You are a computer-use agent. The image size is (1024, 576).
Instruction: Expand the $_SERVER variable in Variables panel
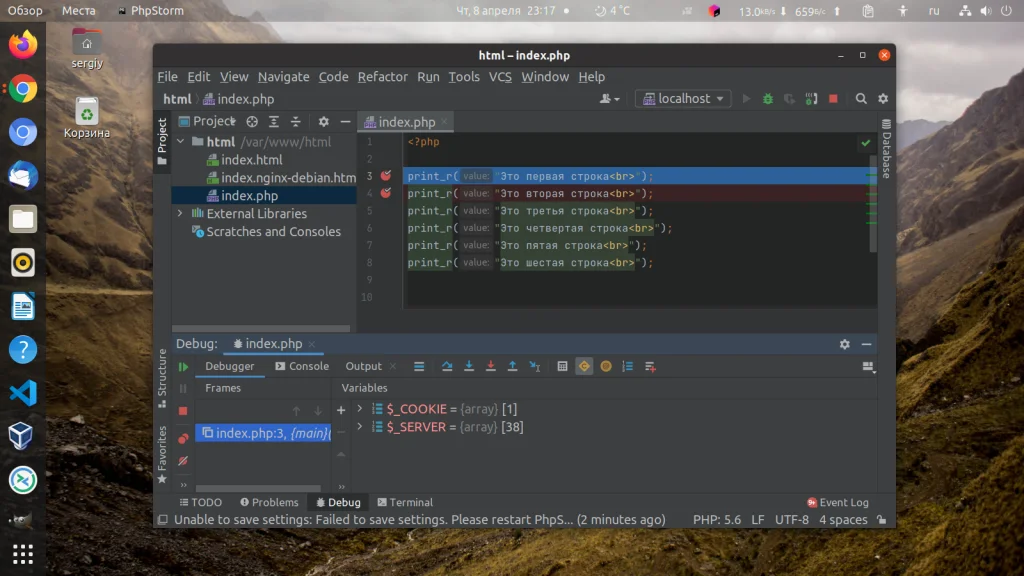(359, 426)
